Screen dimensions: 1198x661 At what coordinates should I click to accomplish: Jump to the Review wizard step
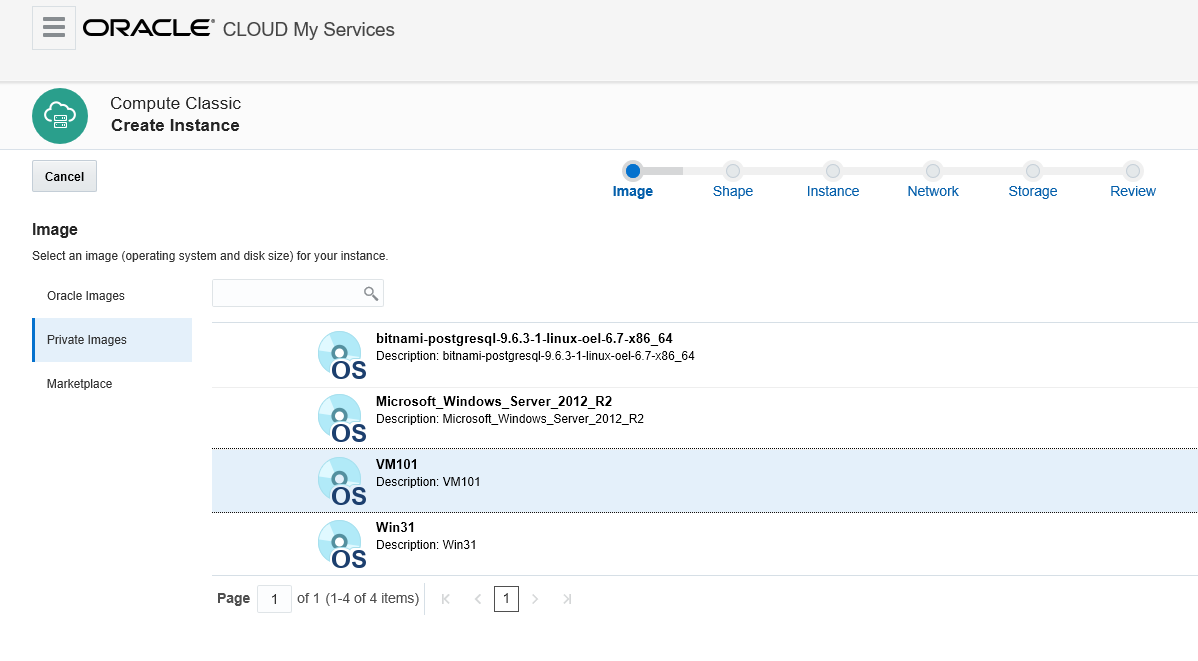click(x=1133, y=191)
